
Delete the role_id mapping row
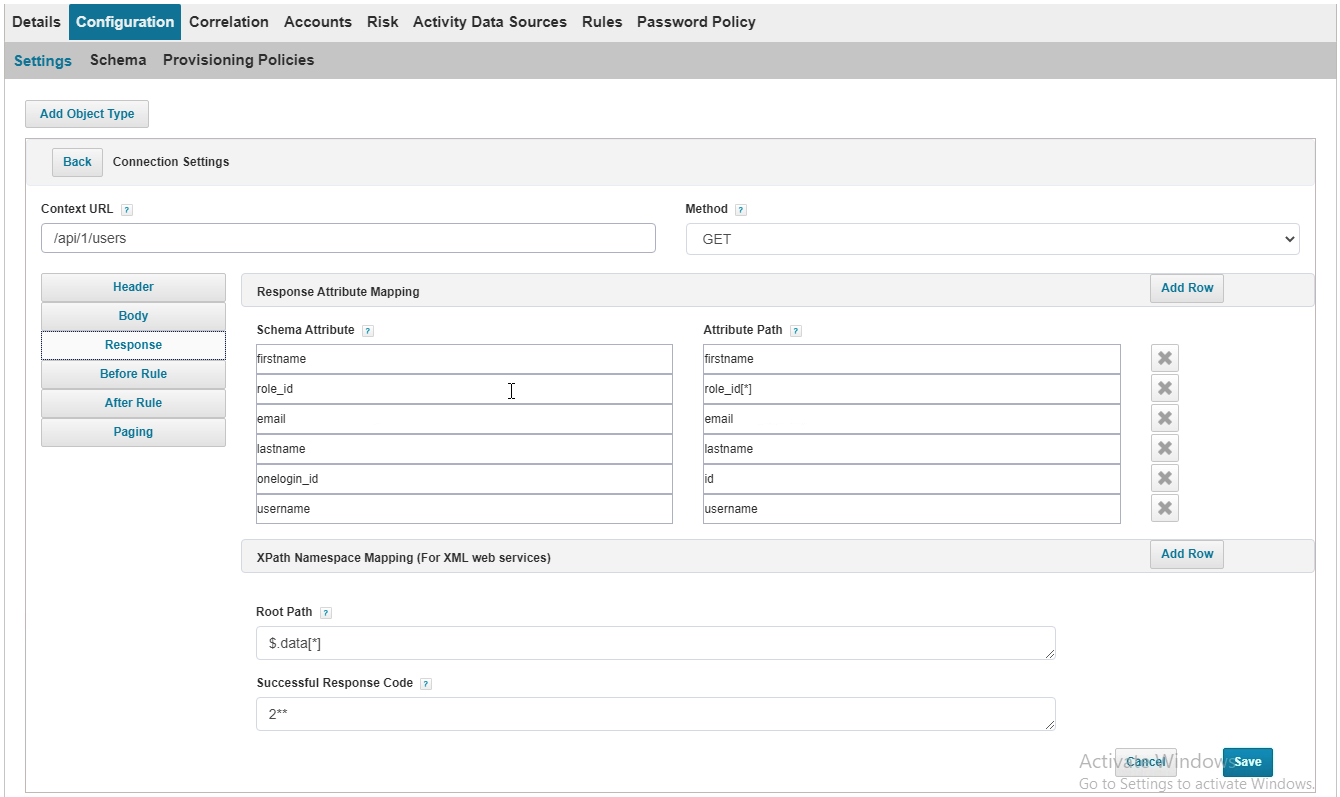click(x=1164, y=388)
